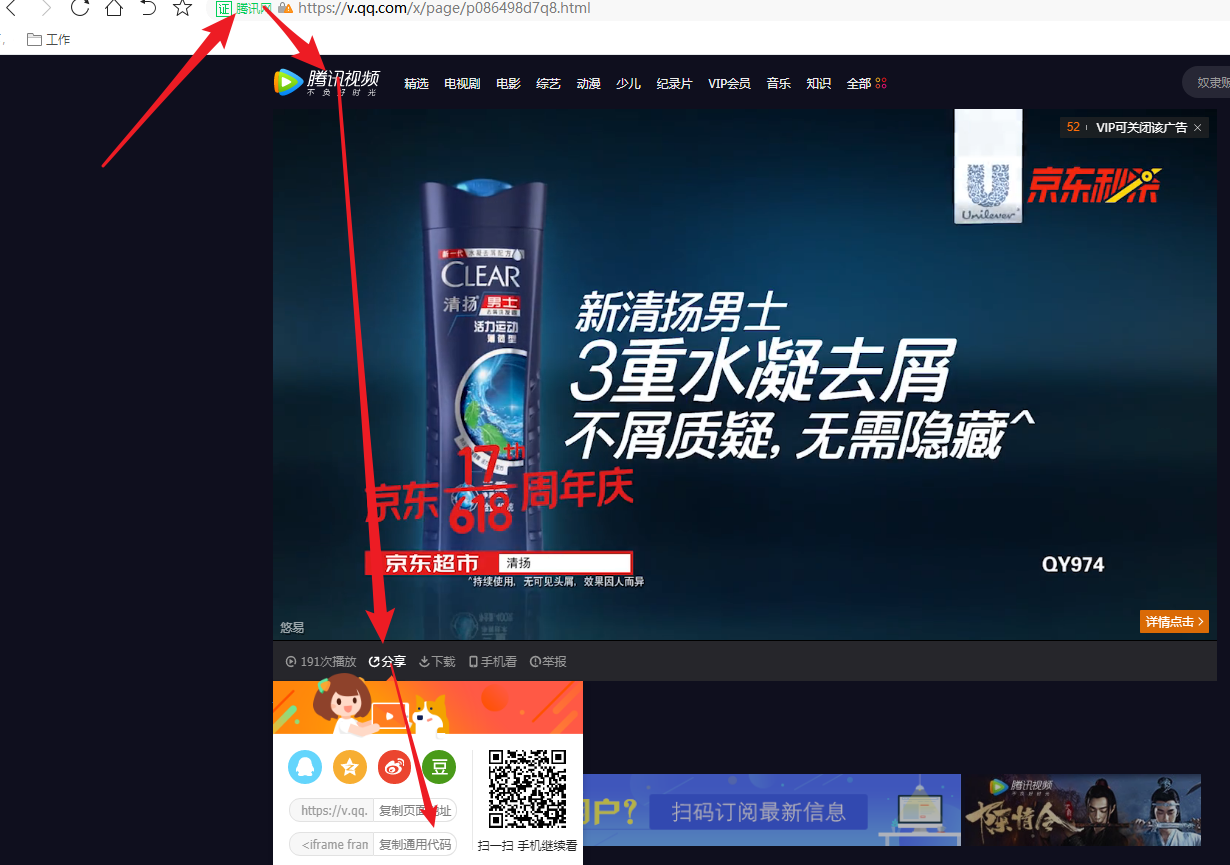The image size is (1230, 865).
Task: Click the 腾讯视频 logo
Action: point(327,82)
